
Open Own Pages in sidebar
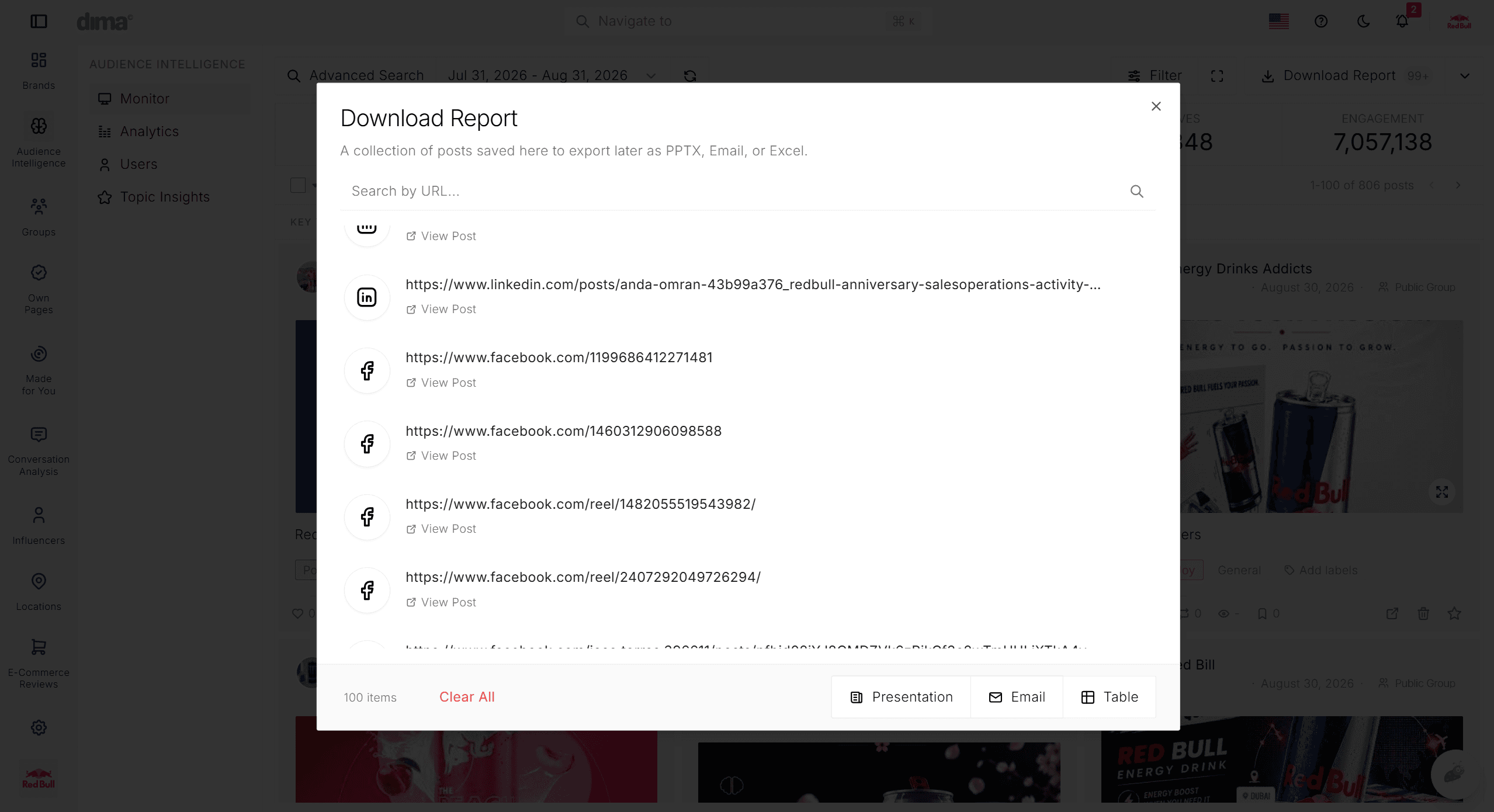(x=39, y=289)
